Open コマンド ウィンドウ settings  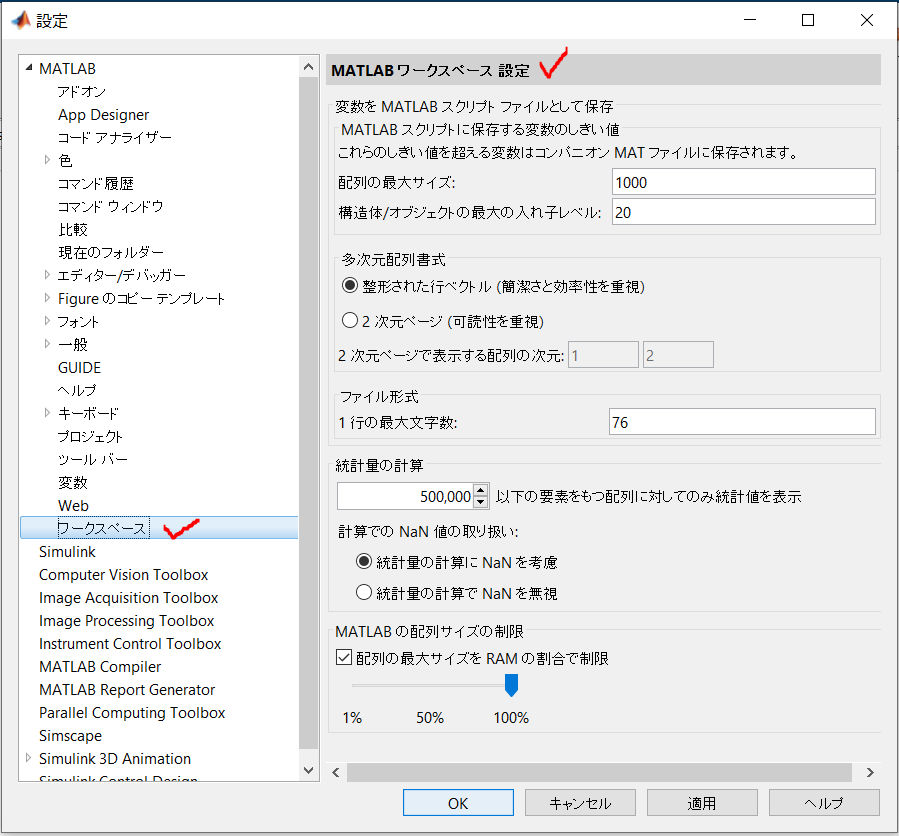pyautogui.click(x=111, y=206)
